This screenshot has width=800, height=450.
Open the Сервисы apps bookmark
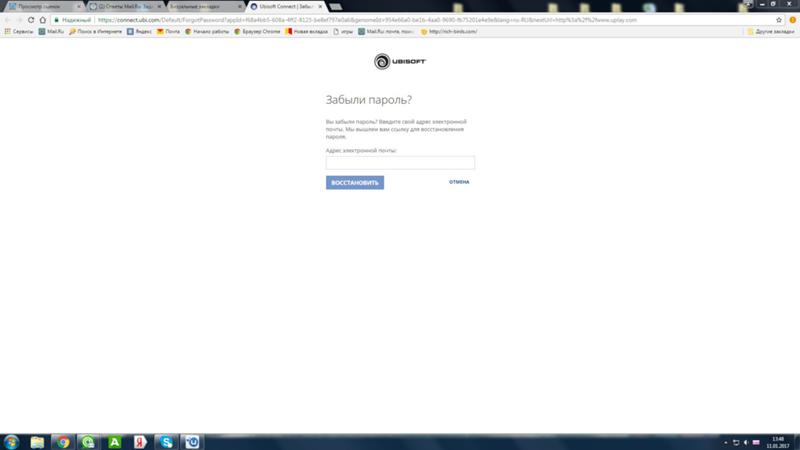tap(19, 32)
